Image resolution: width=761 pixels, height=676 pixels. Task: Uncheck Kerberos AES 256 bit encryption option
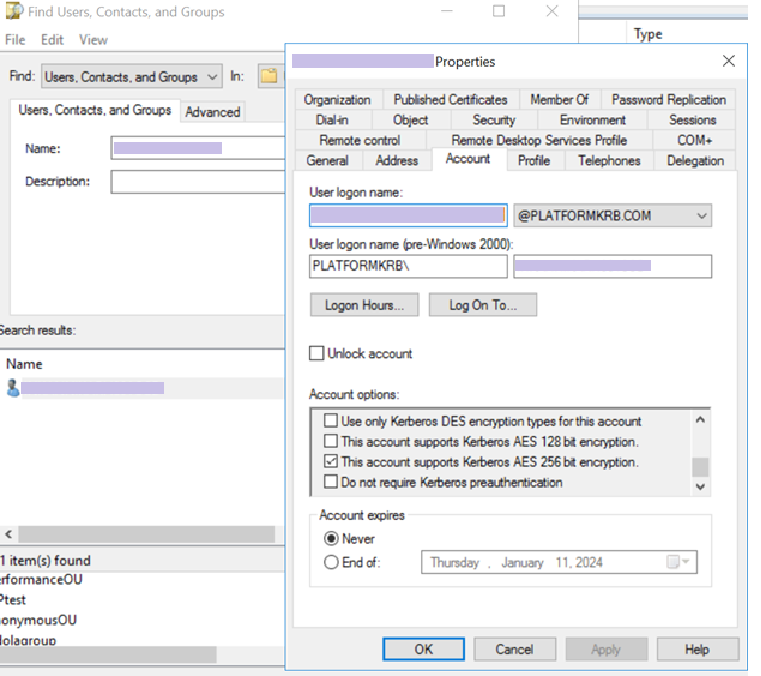tap(331, 461)
